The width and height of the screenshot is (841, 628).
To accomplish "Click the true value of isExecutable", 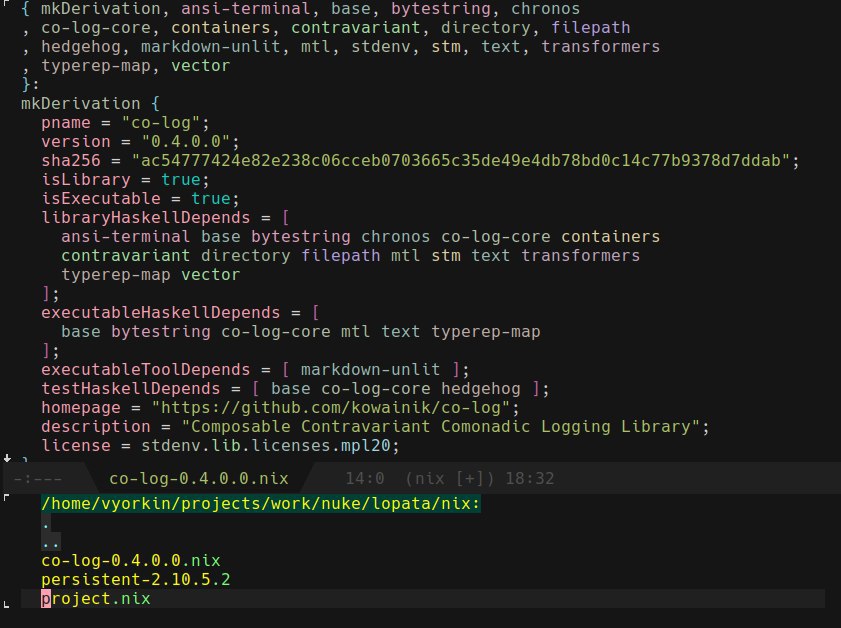I will 211,198.
